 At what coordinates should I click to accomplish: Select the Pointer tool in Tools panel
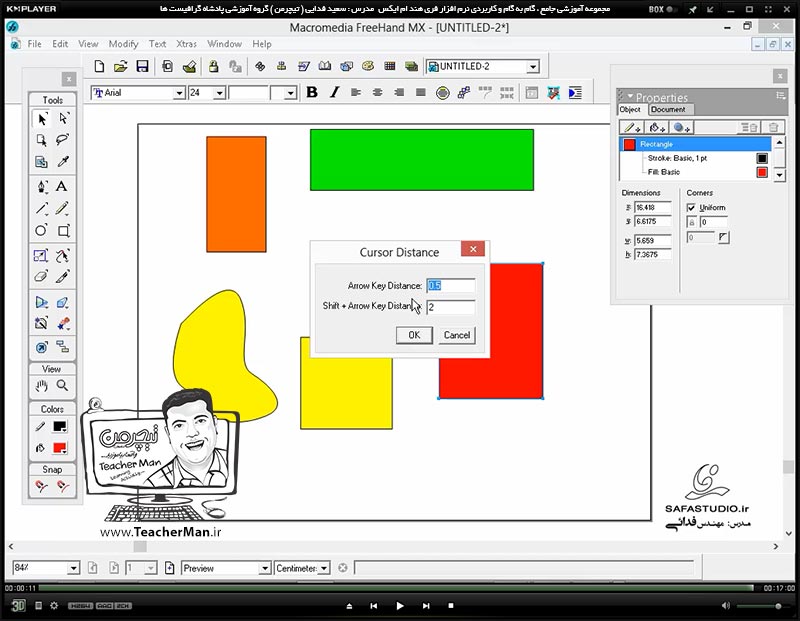coord(41,118)
